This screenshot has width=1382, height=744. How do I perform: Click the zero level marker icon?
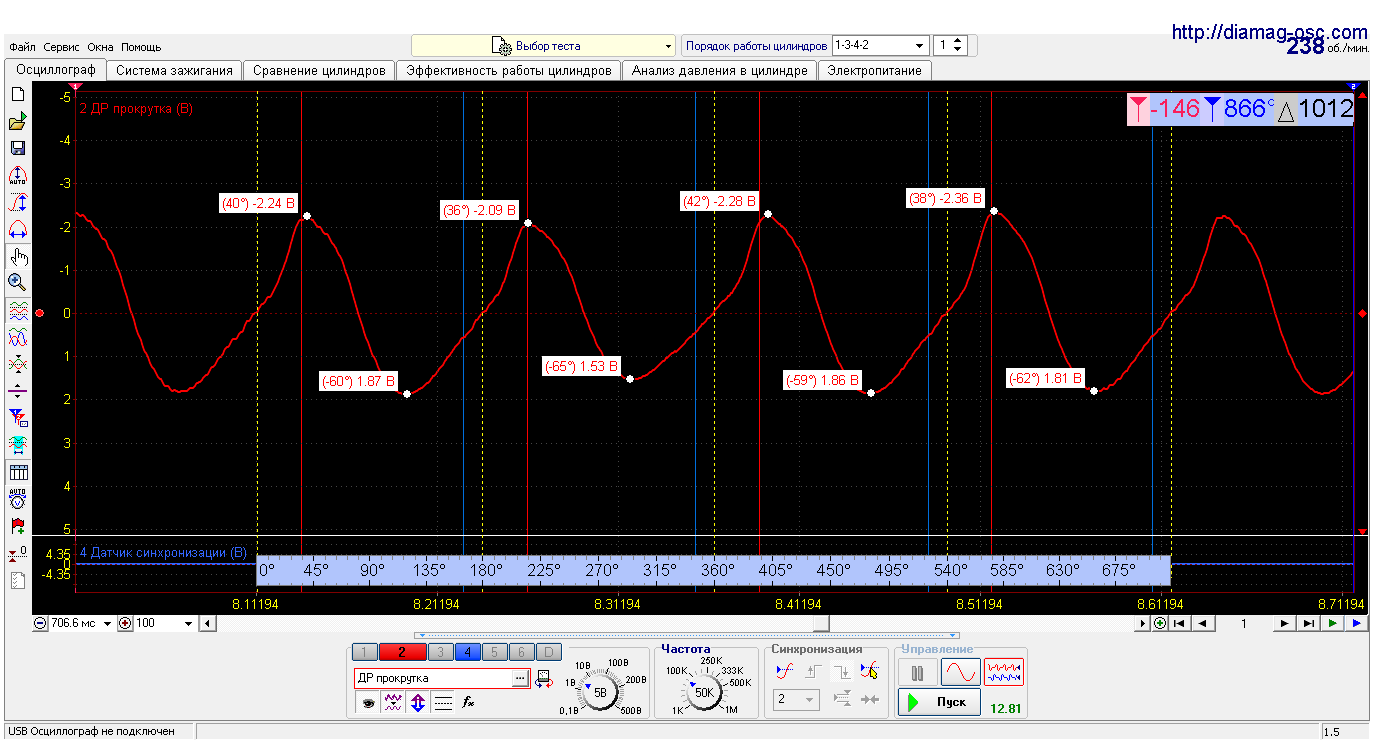pyautogui.click(x=17, y=553)
